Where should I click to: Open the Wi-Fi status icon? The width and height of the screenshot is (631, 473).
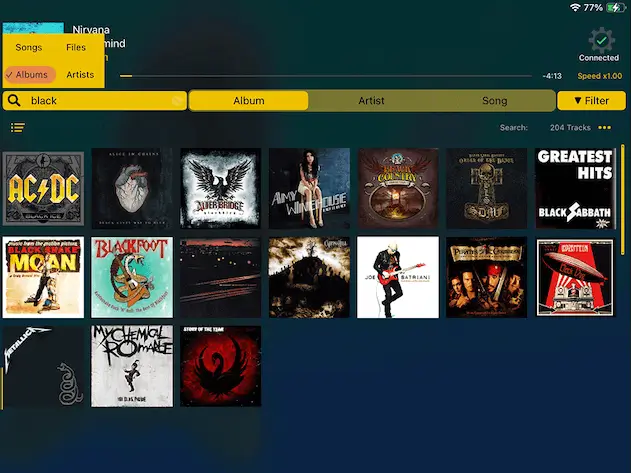click(x=575, y=7)
